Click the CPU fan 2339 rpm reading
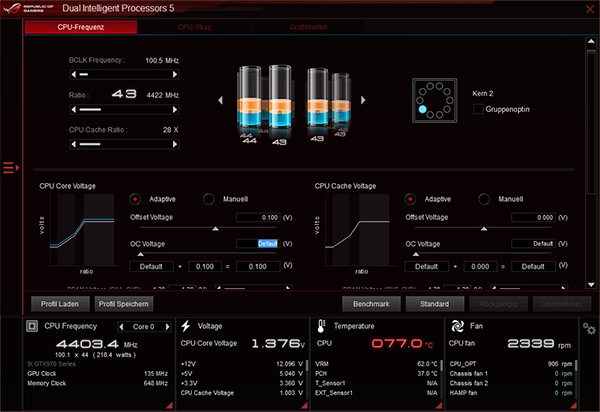Screen dimensions: 600x412 pos(539,344)
